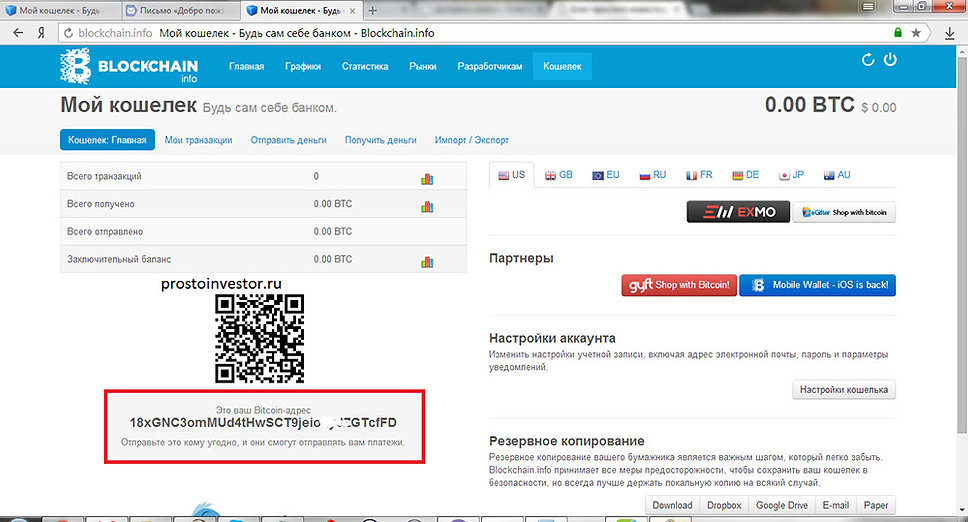The width and height of the screenshot is (968, 522).
Task: Open the chart icon for Всего получено
Action: tap(427, 207)
